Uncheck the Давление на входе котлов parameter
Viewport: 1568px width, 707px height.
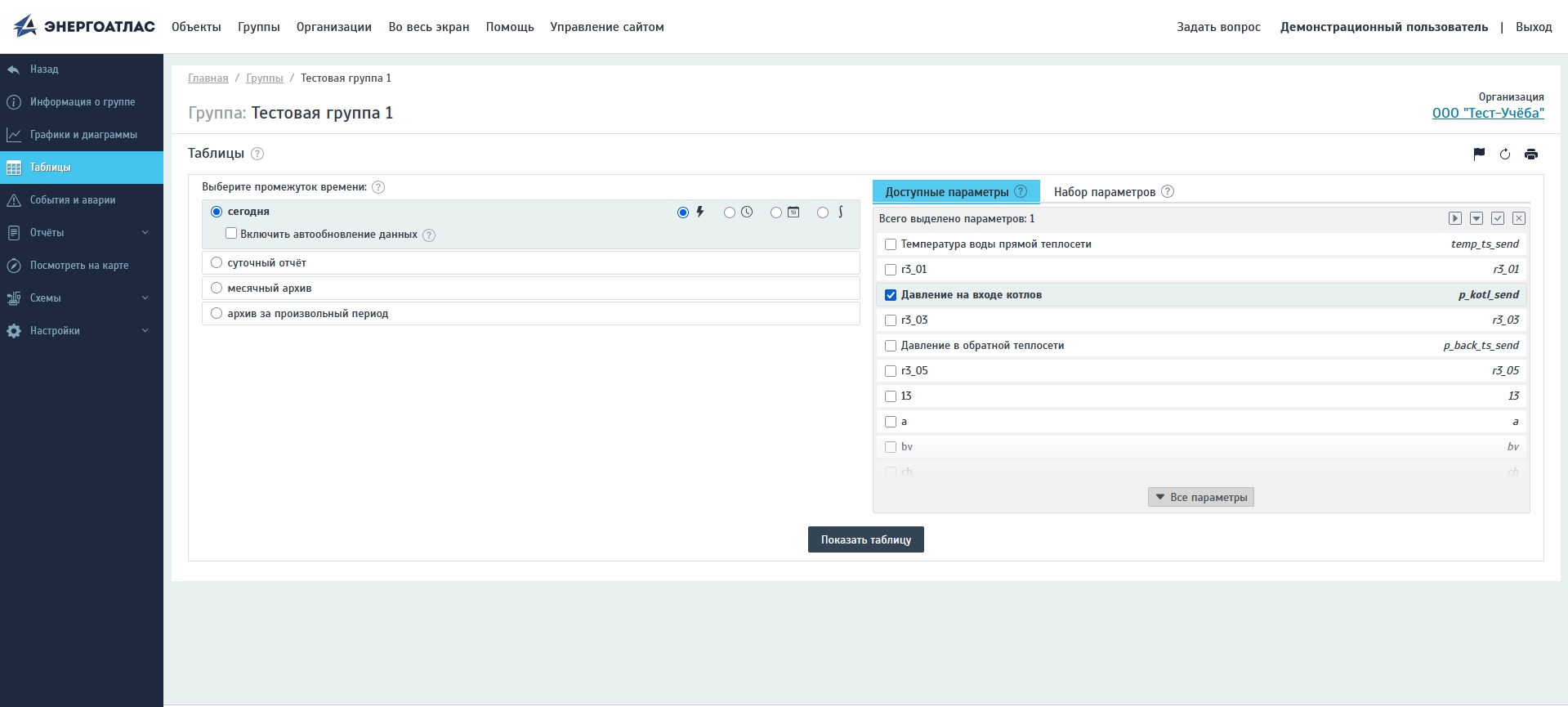tap(891, 295)
